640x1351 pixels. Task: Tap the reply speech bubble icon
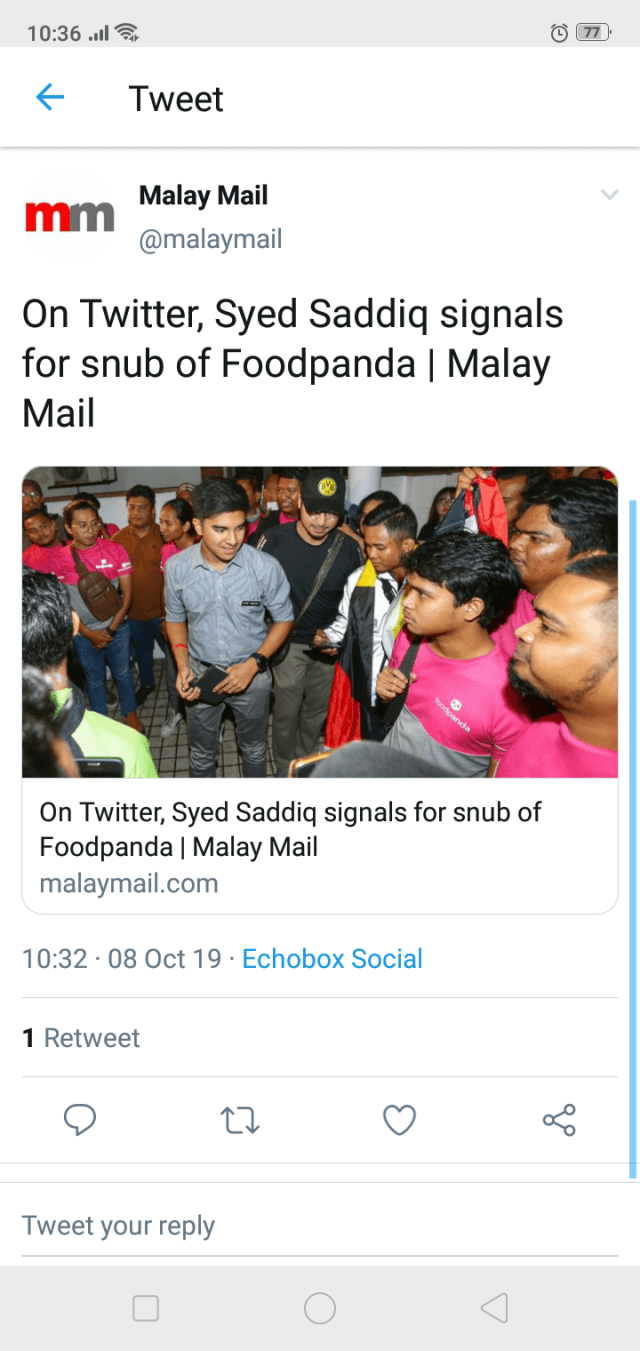(x=80, y=1120)
